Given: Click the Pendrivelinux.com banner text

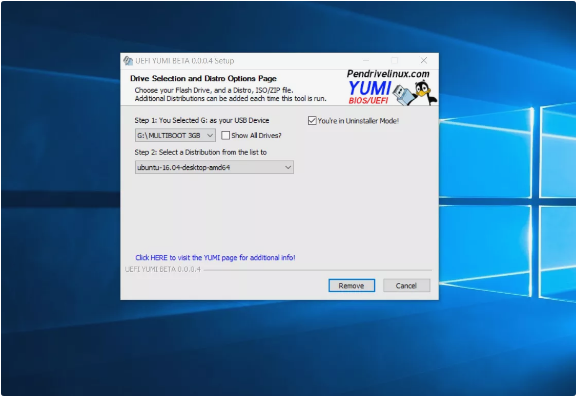Looking at the screenshot, I should tap(388, 74).
